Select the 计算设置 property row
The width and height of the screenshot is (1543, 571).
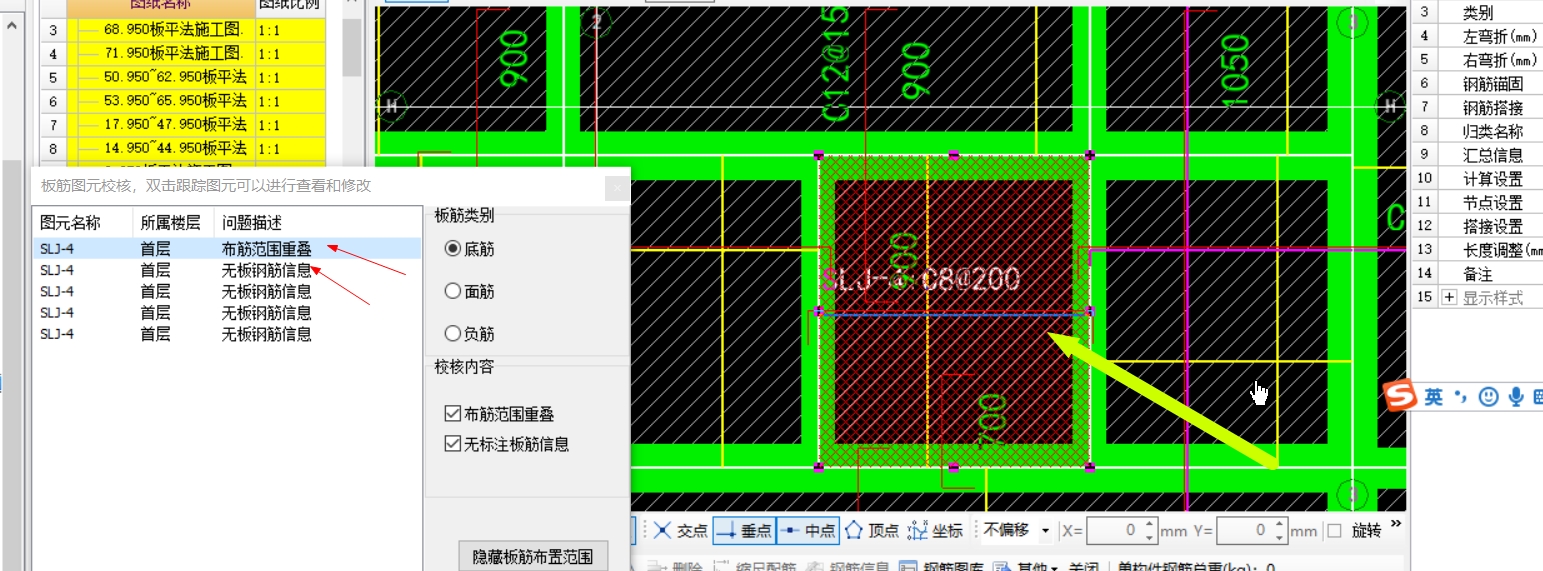click(1476, 179)
